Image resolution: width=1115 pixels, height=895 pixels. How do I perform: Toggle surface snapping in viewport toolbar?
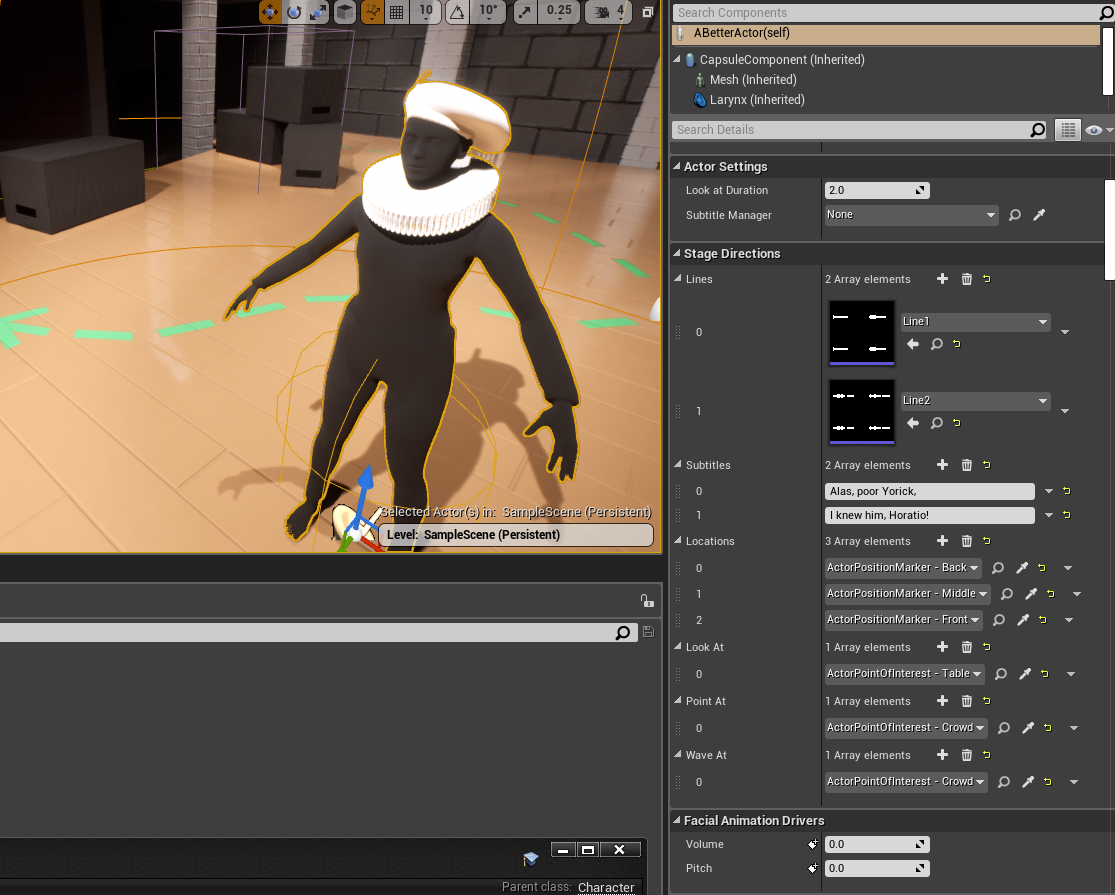(371, 12)
